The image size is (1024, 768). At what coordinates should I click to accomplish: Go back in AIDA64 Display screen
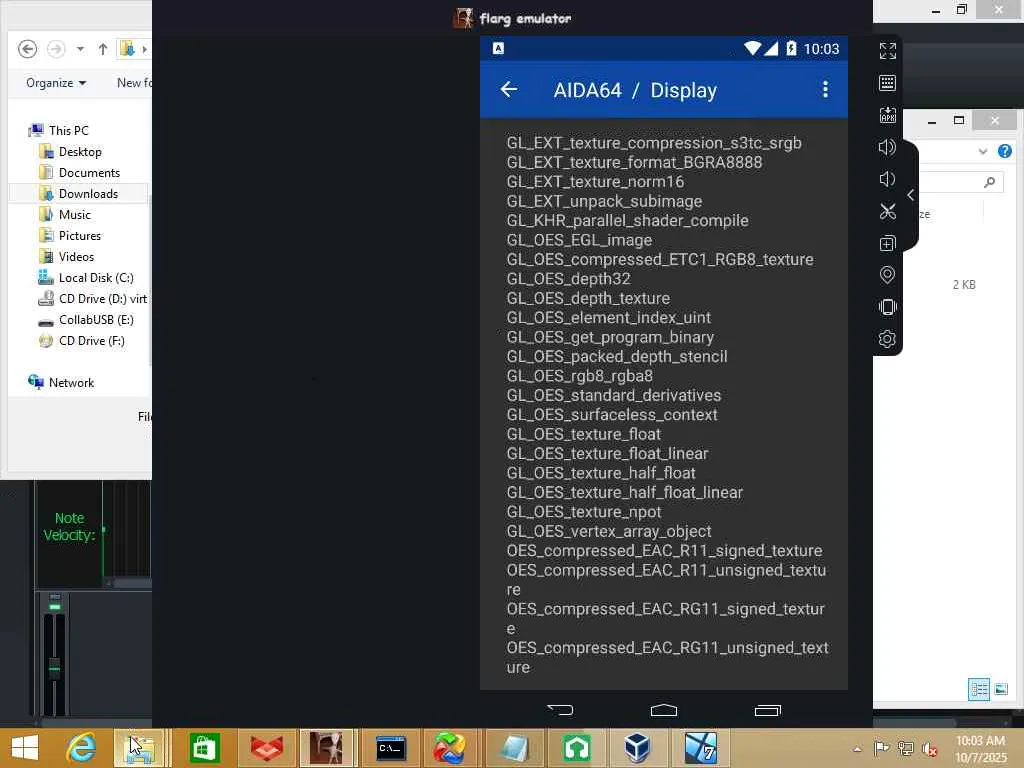pos(509,89)
